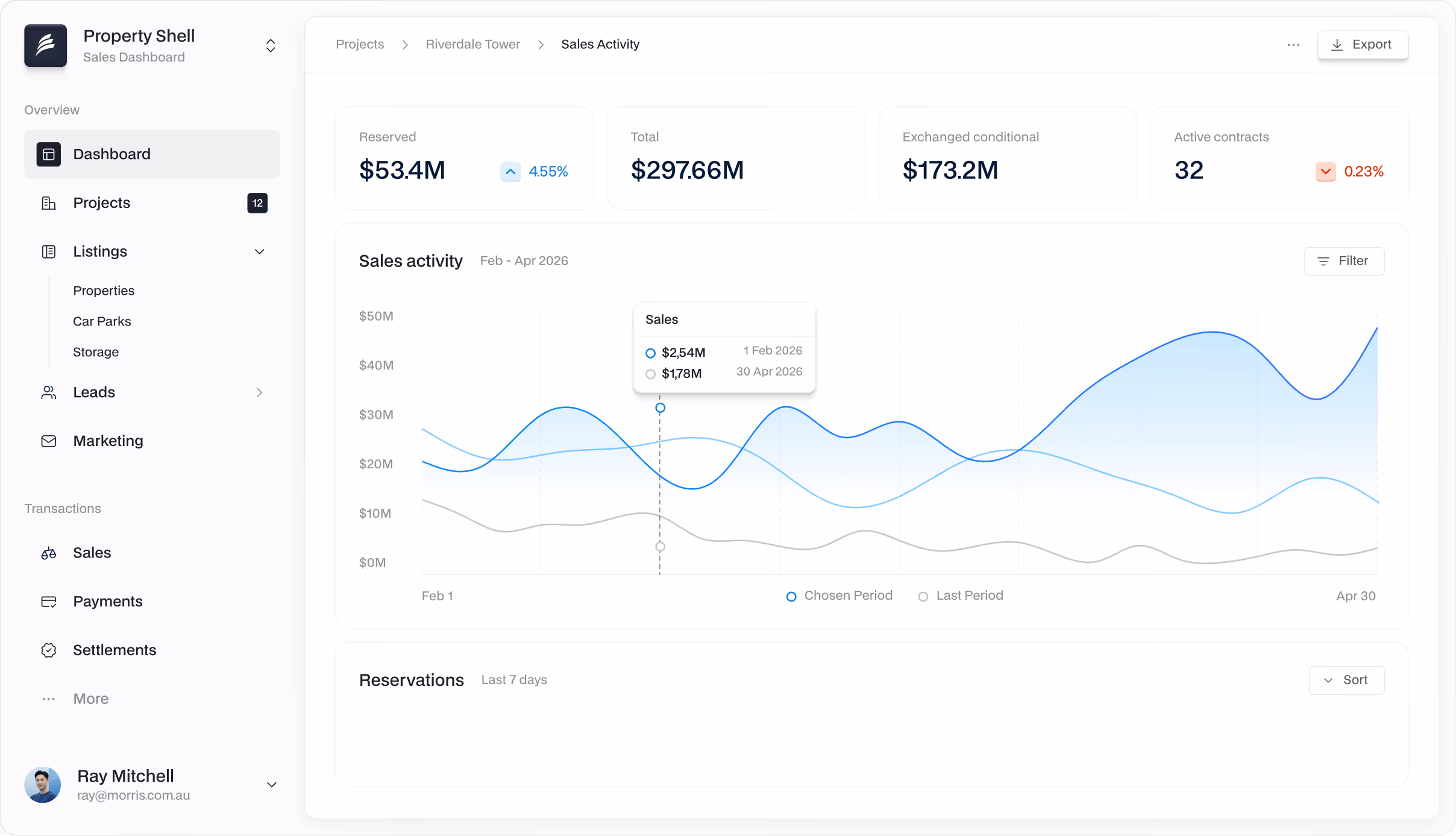The image size is (1456, 836).
Task: Click the Export button
Action: pyautogui.click(x=1363, y=45)
